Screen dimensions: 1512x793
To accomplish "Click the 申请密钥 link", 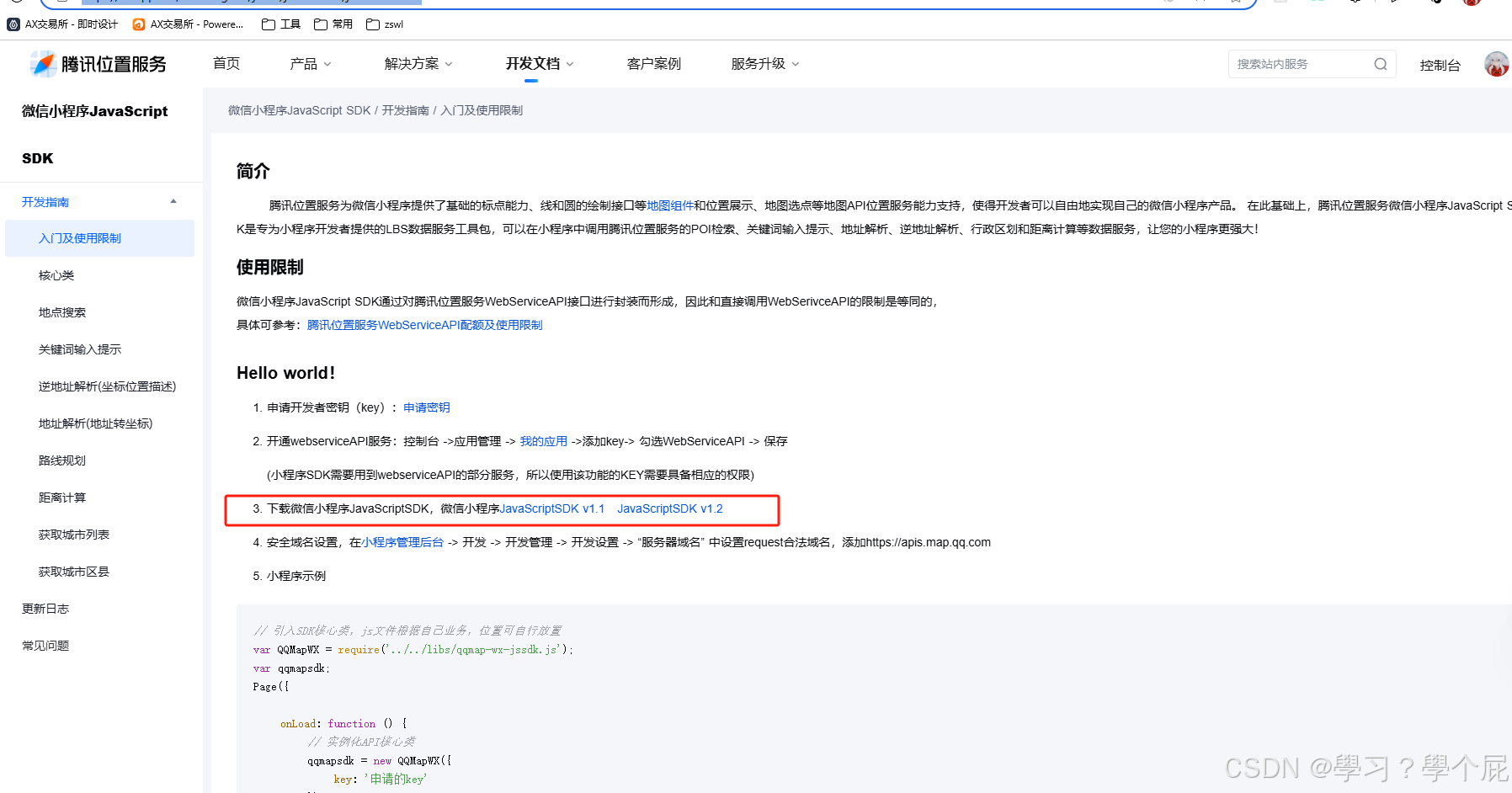I will 426,407.
